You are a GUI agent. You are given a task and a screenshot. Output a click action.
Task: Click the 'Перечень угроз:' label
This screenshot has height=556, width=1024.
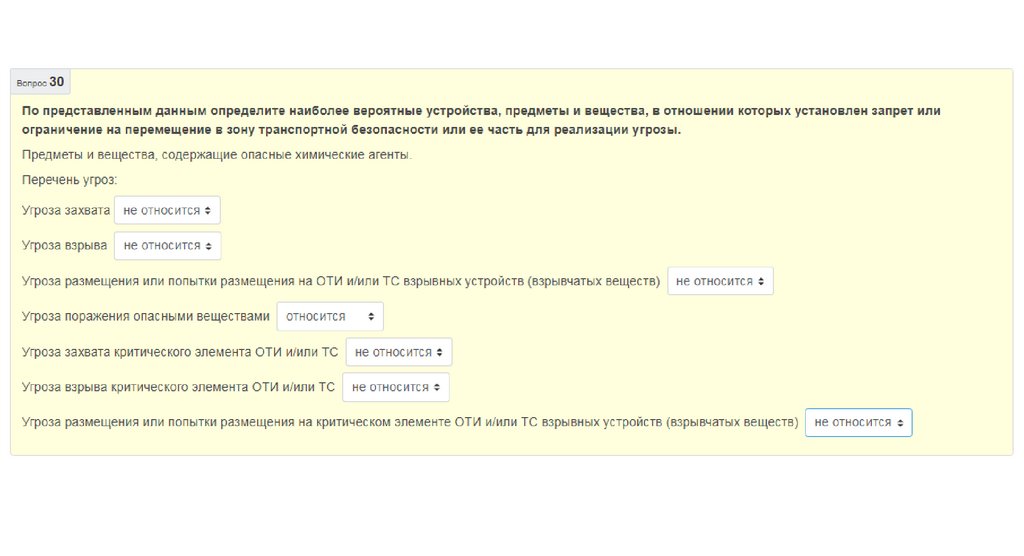(x=69, y=180)
